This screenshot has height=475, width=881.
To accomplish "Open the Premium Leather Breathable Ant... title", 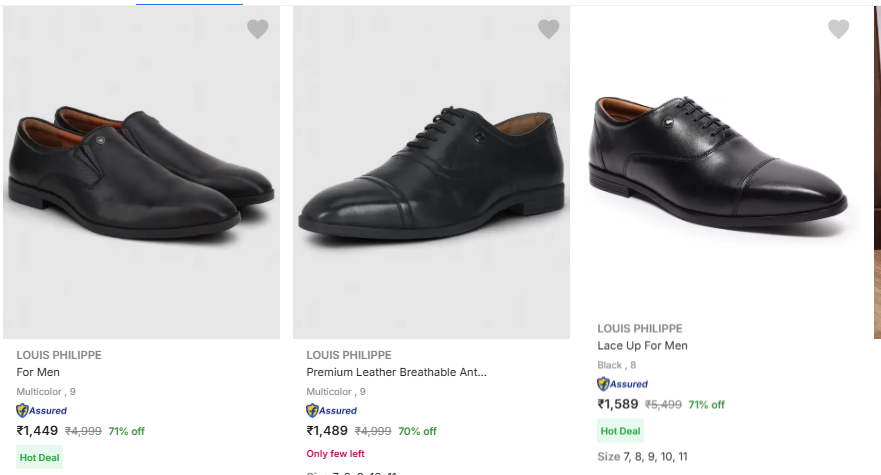I will [x=396, y=372].
